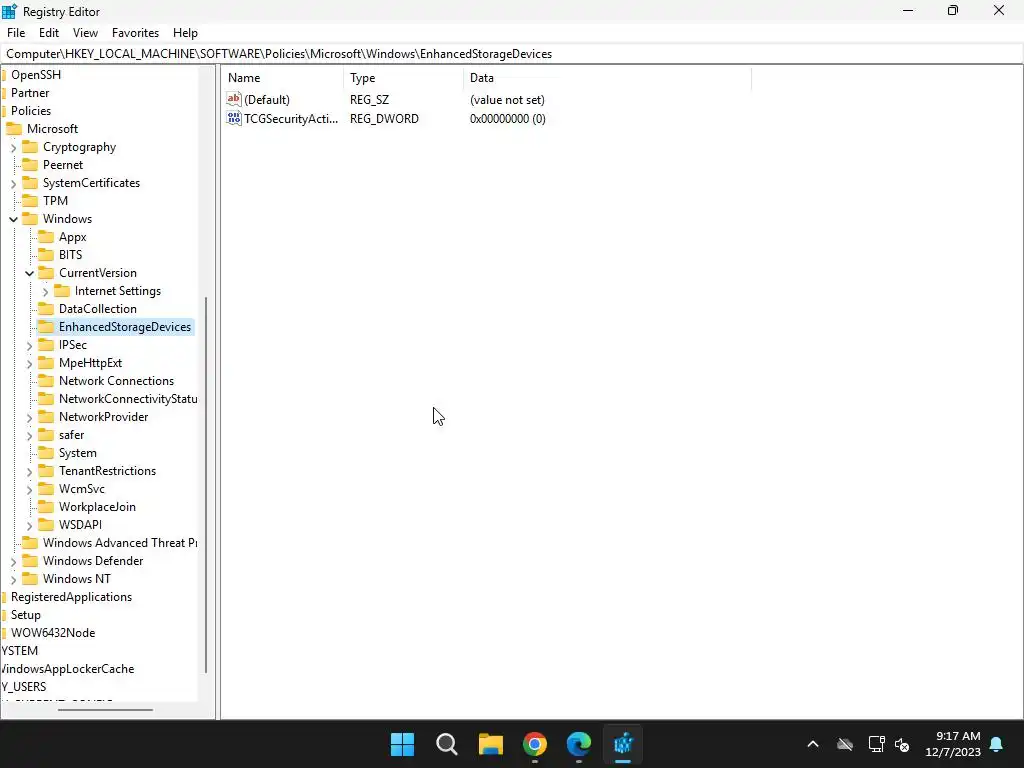Open the View menu
The height and width of the screenshot is (768, 1024).
pyautogui.click(x=86, y=33)
